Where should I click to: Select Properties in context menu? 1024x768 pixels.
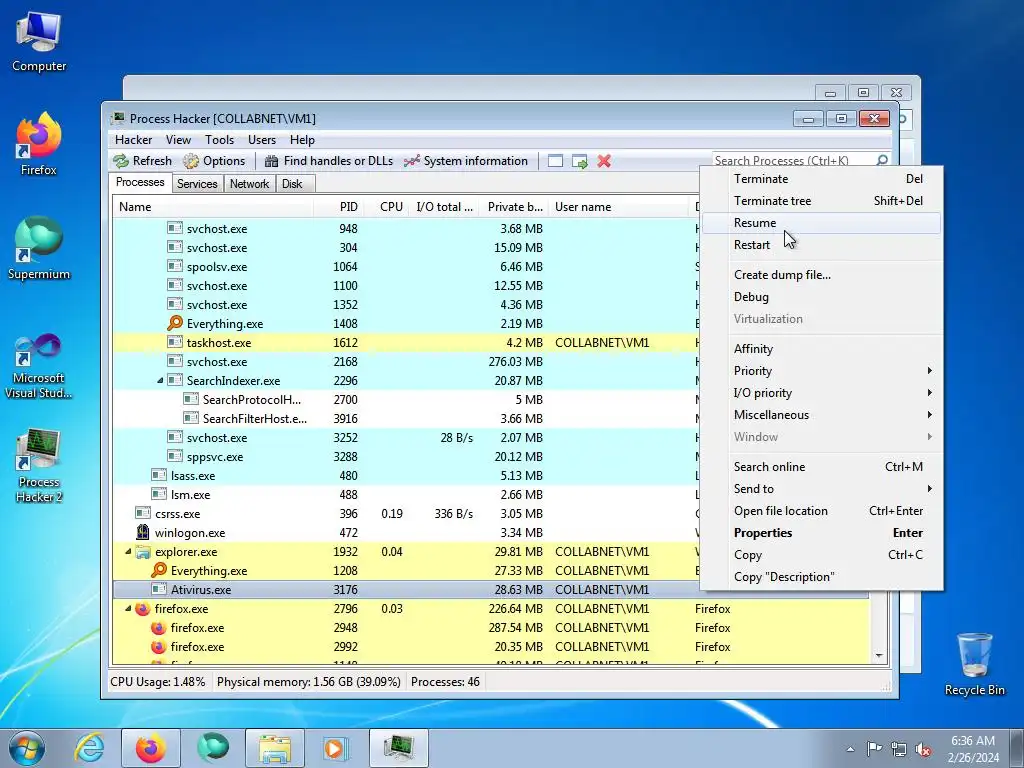822,533
